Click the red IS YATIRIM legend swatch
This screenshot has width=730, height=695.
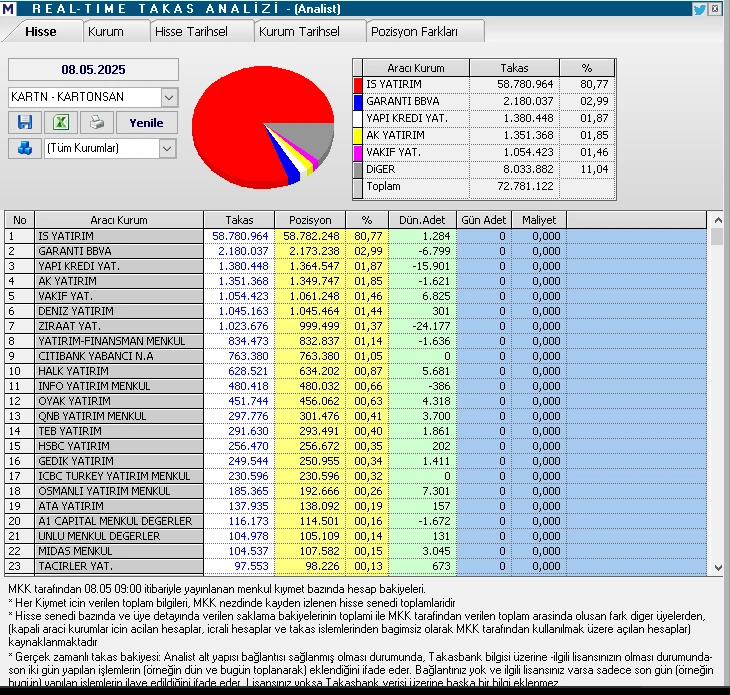(358, 85)
